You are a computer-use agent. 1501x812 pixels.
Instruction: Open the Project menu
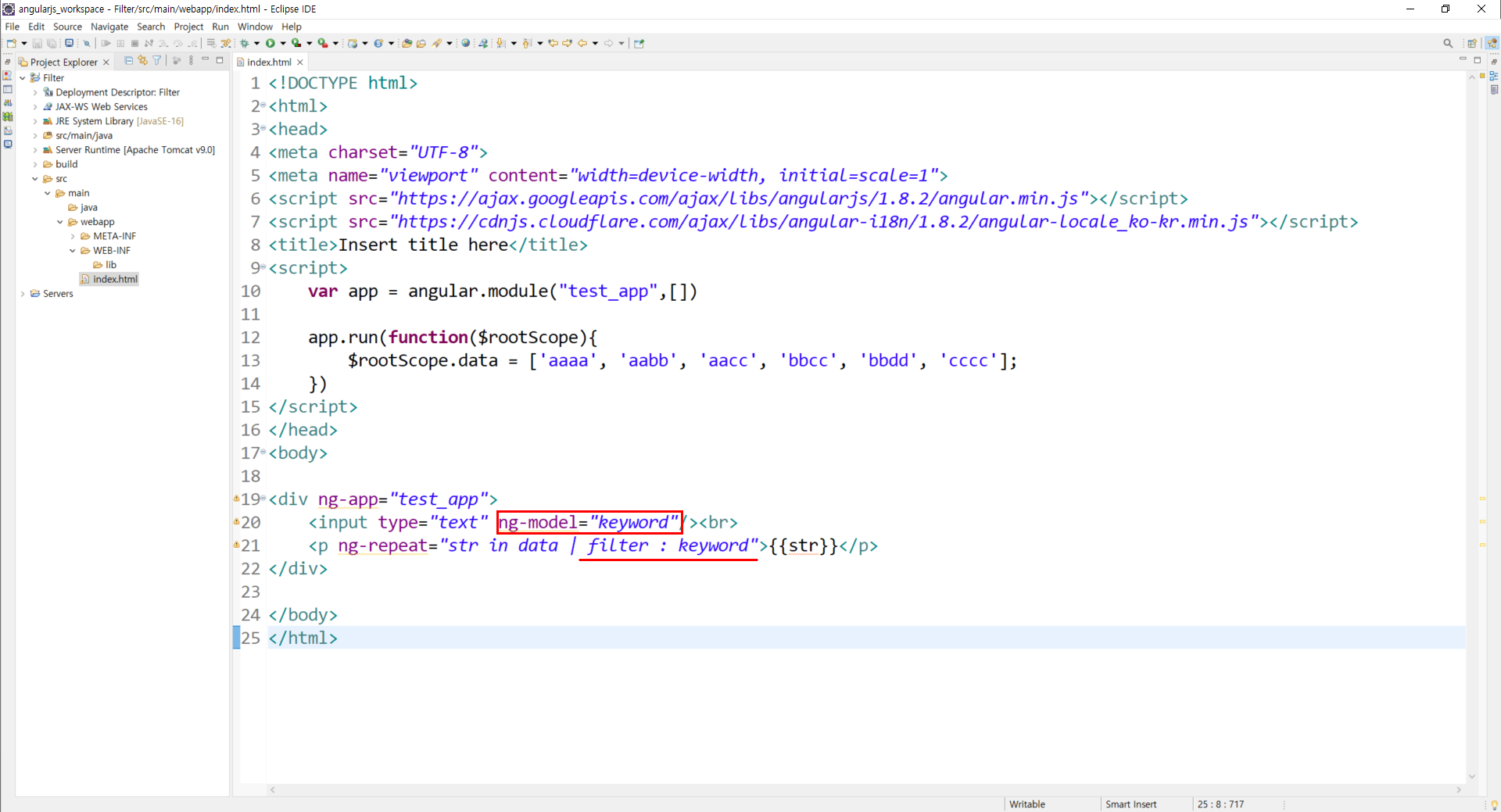pos(188,27)
